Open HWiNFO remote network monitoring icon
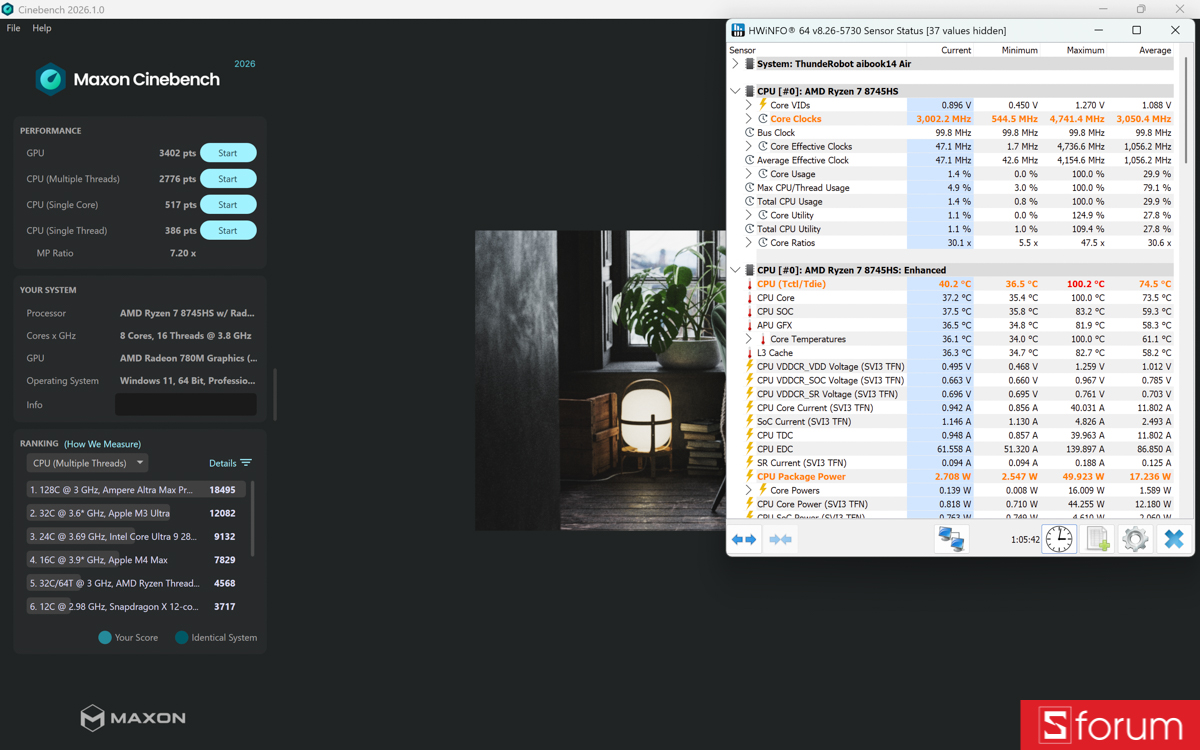The width and height of the screenshot is (1200, 750). click(x=951, y=539)
